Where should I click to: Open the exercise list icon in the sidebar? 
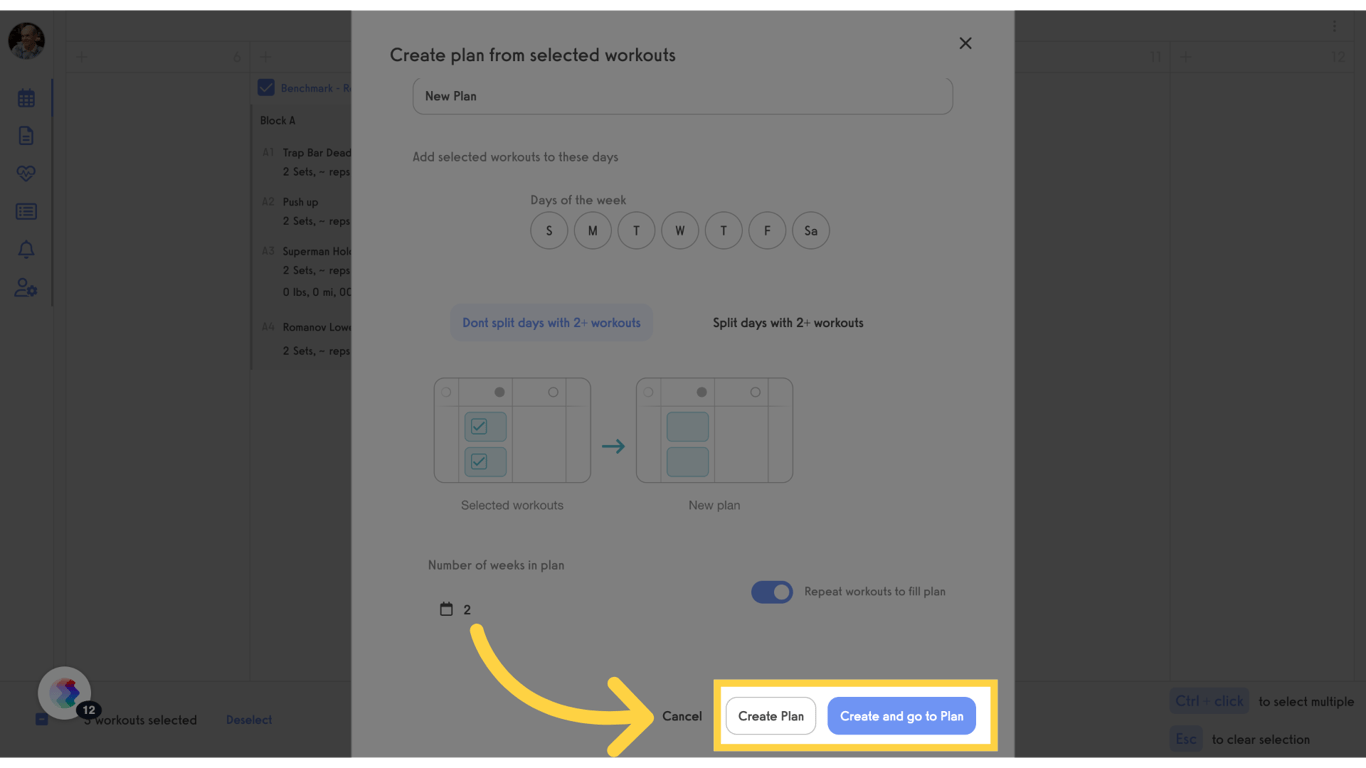pos(26,211)
